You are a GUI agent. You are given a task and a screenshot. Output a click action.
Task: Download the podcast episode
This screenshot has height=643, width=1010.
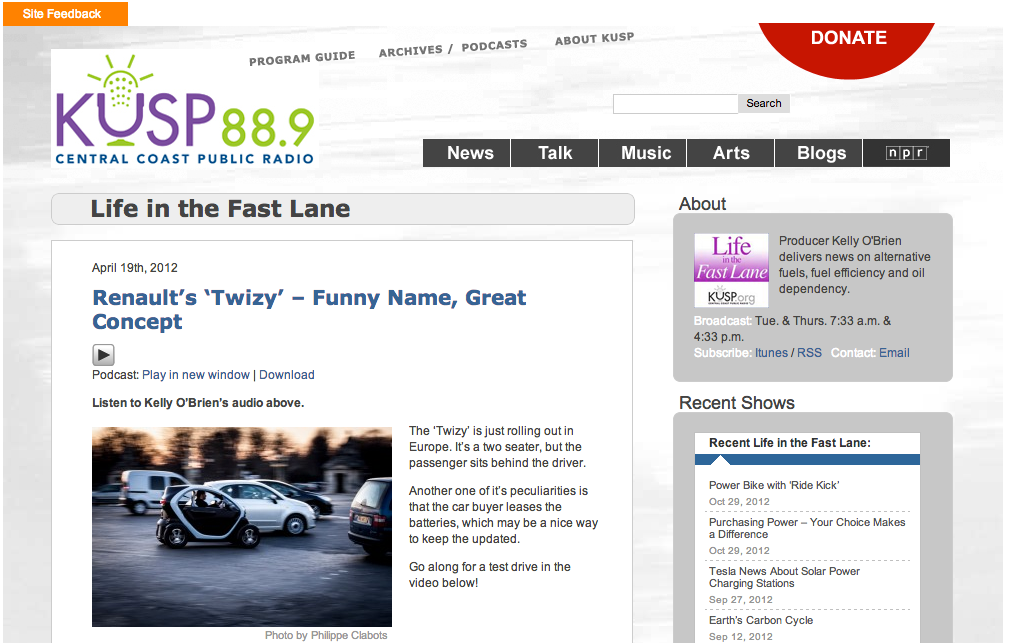pyautogui.click(x=287, y=375)
